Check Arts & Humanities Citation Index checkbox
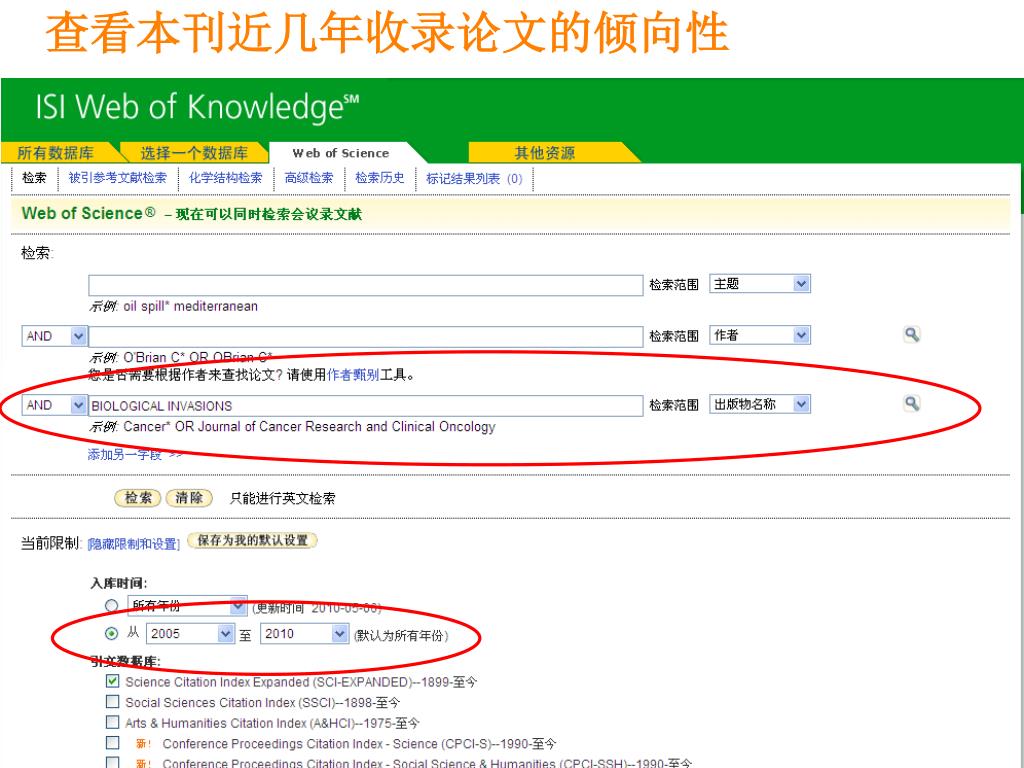Viewport: 1024px width, 768px height. [112, 722]
